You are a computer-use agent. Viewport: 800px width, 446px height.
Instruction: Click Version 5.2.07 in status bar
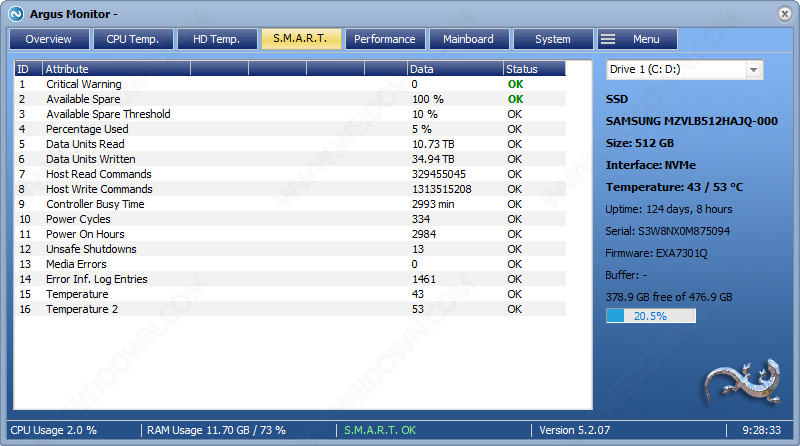574,430
